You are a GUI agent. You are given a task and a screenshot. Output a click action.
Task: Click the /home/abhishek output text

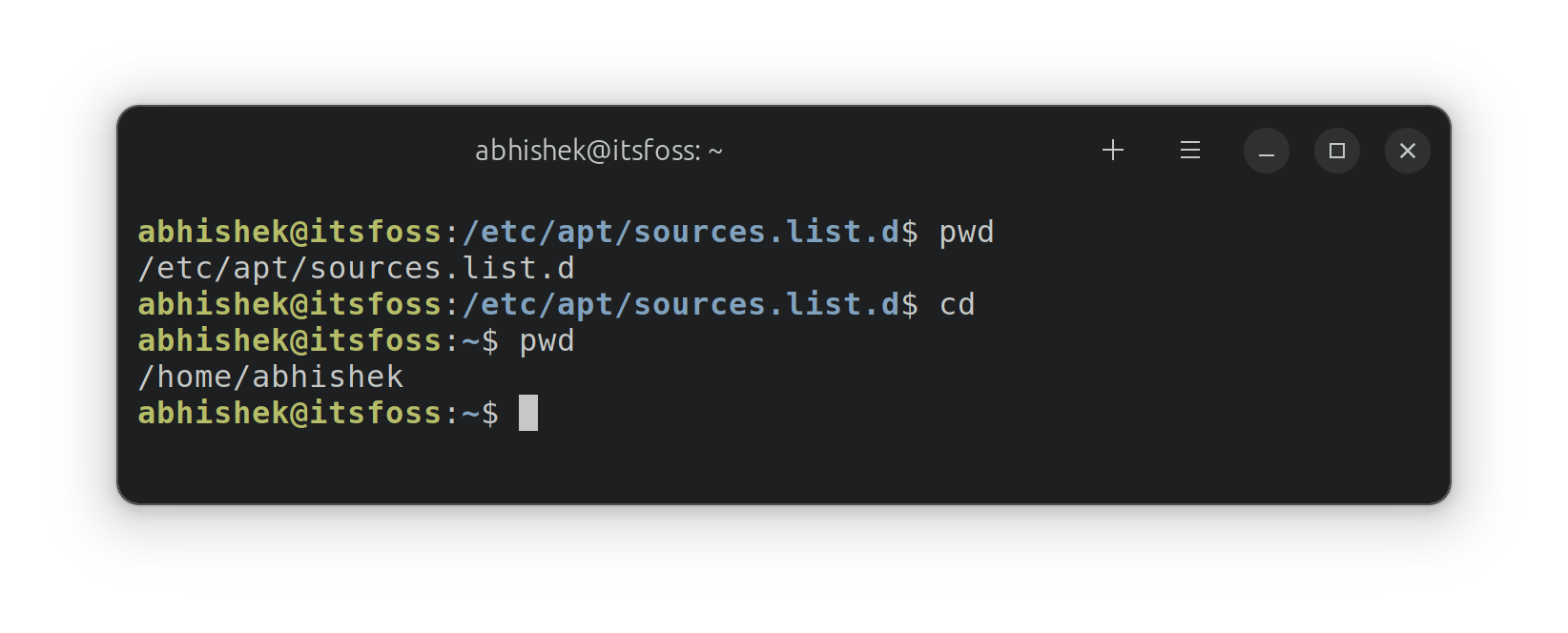(270, 376)
